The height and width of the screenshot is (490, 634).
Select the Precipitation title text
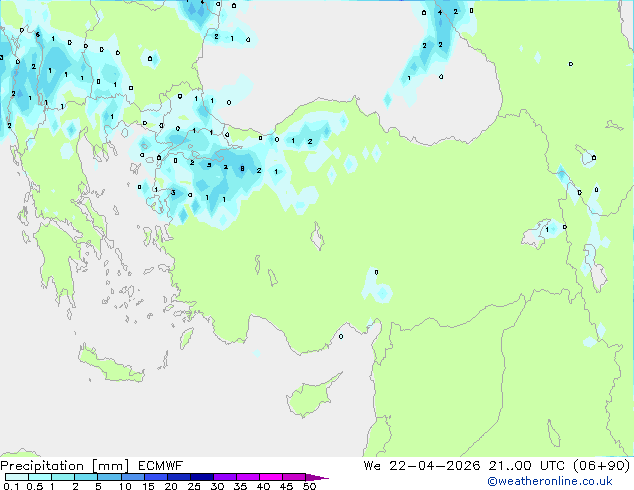point(42,466)
